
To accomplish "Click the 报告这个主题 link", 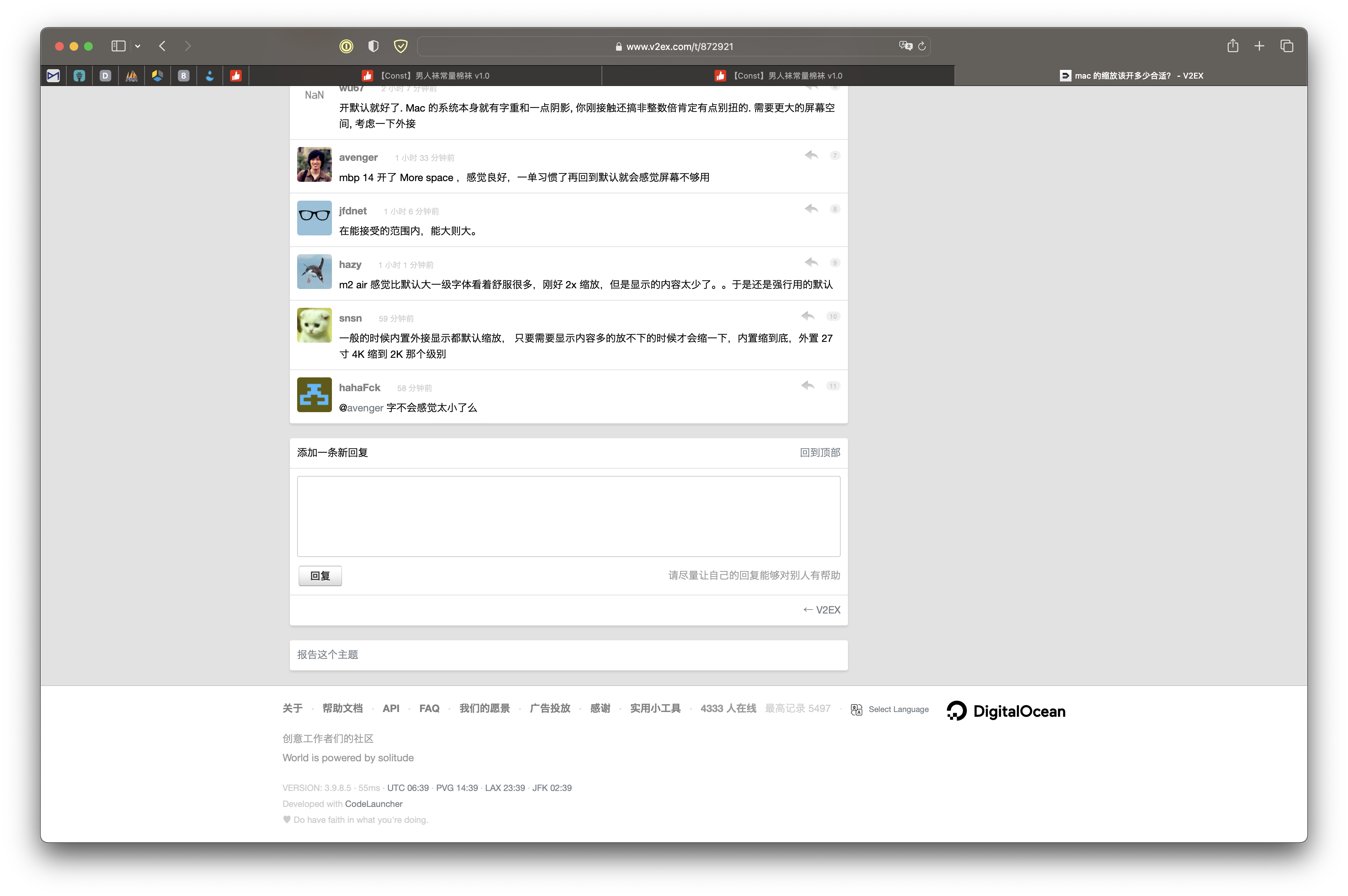I will click(328, 654).
